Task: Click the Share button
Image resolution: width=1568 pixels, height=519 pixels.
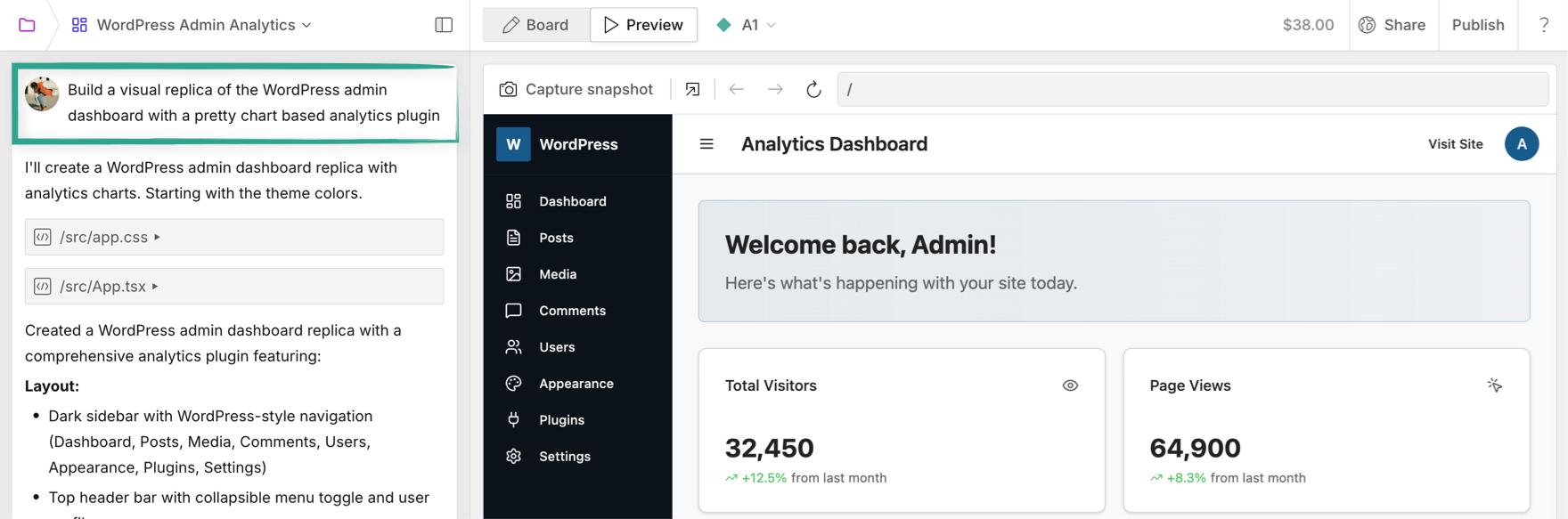Action: (1392, 25)
